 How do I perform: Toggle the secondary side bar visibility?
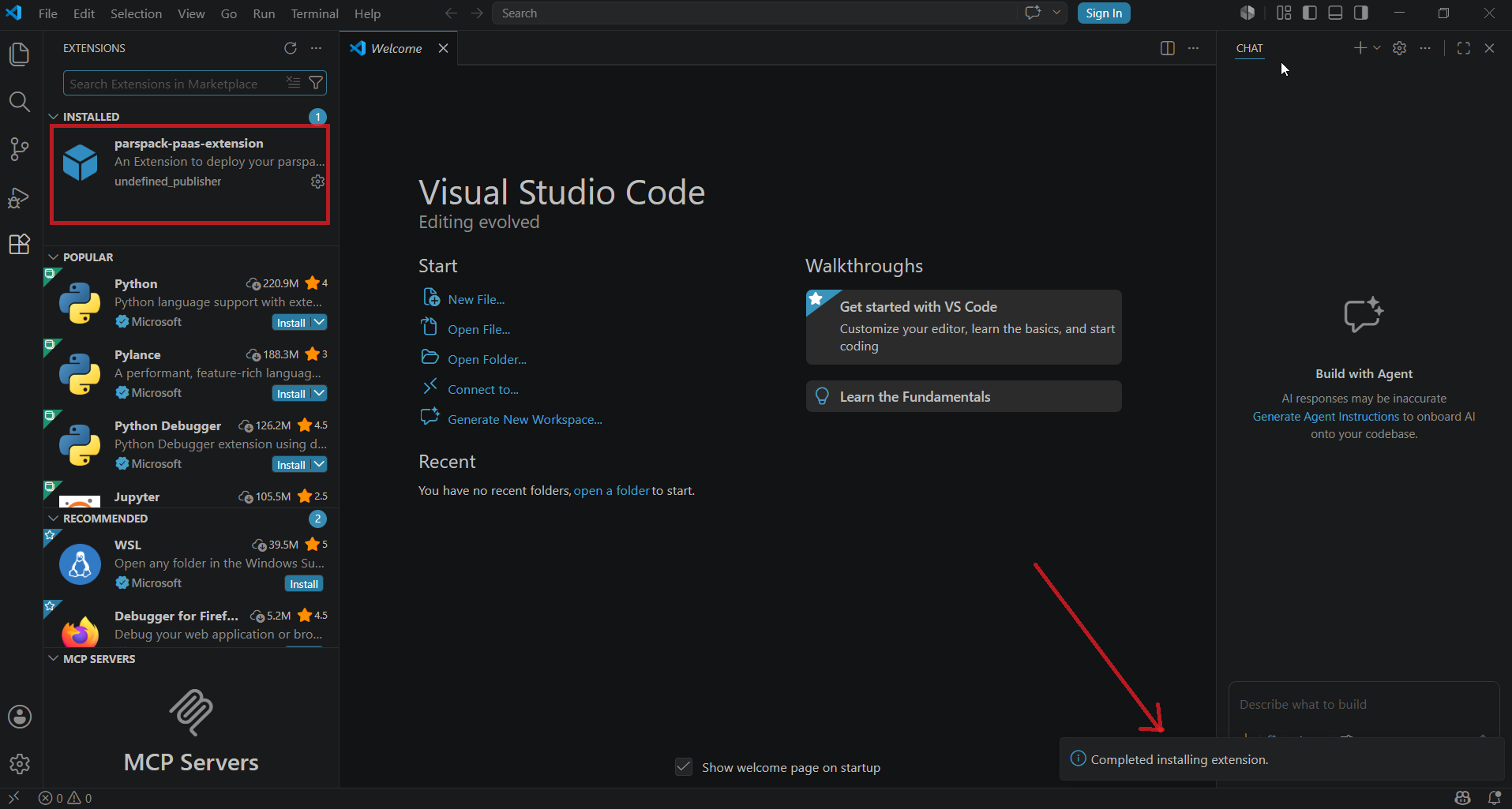1361,13
